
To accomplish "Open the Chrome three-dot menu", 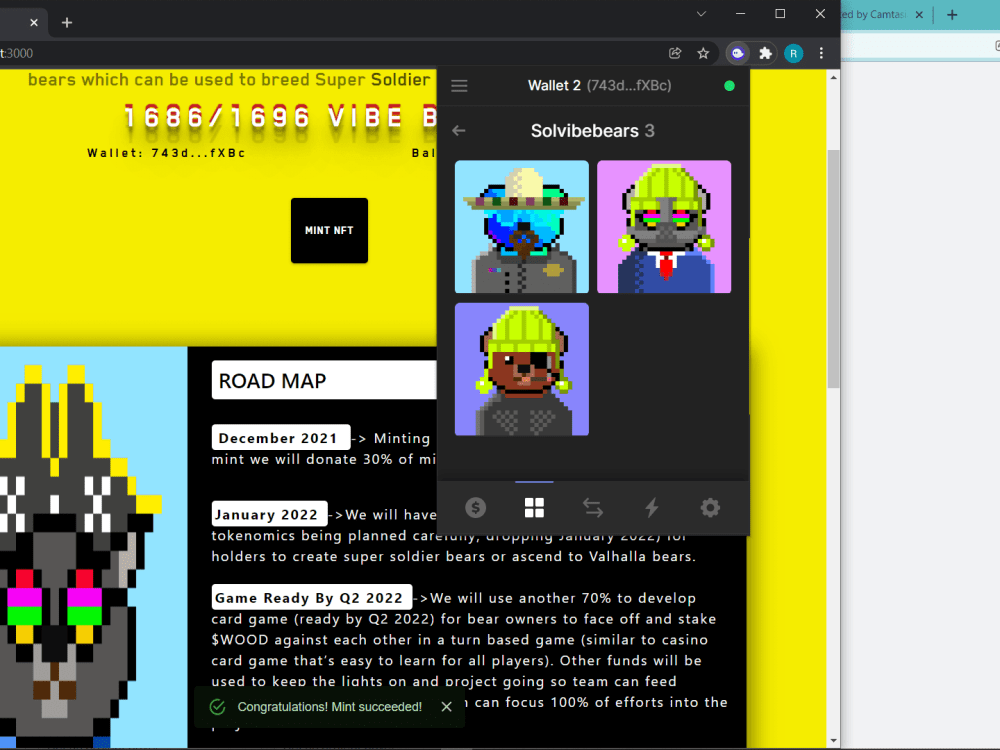I will pyautogui.click(x=821, y=54).
